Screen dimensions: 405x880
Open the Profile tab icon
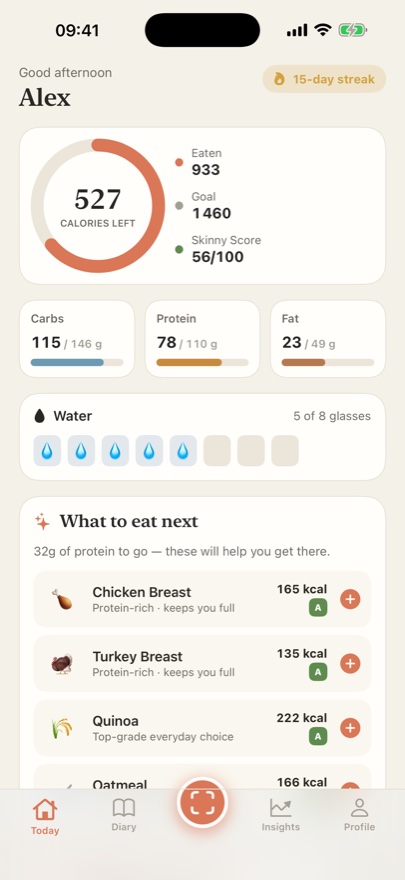(x=359, y=808)
